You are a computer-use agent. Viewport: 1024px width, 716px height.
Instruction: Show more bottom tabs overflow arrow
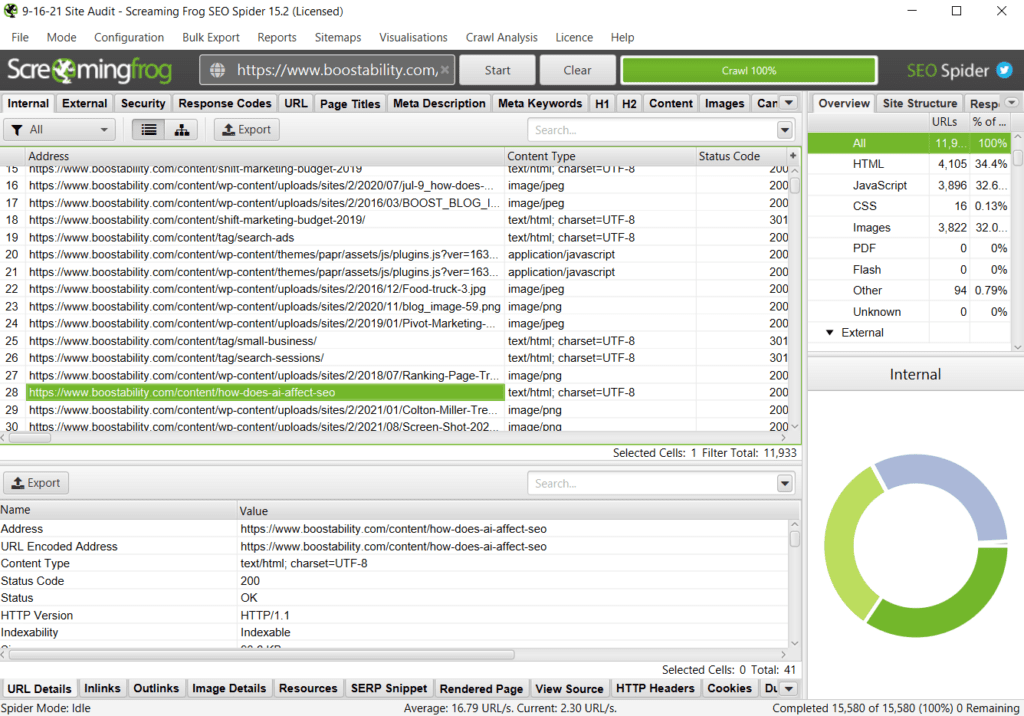[x=789, y=689]
